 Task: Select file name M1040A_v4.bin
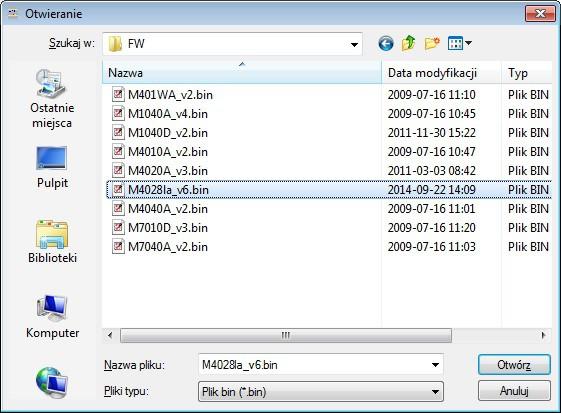click(168, 114)
